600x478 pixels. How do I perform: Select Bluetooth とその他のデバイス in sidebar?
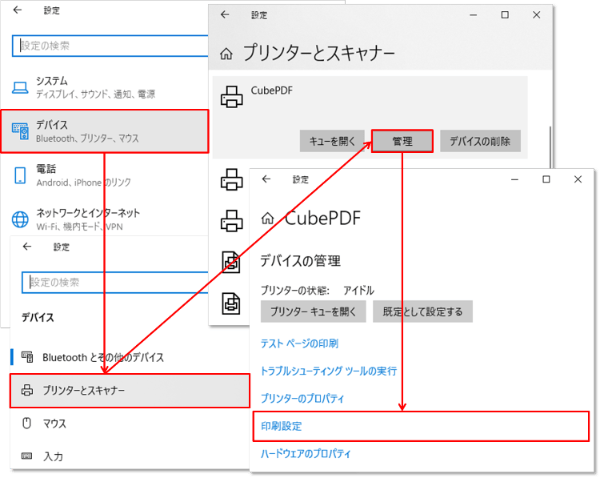point(130,357)
